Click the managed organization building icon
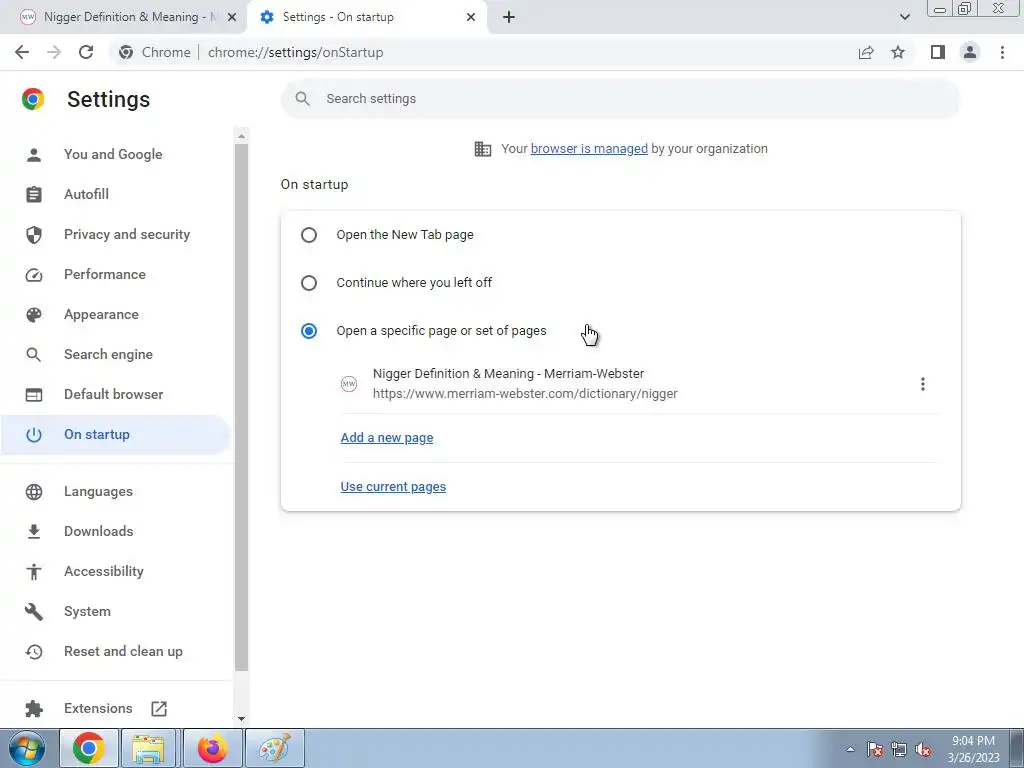This screenshot has width=1024, height=768. pos(483,149)
